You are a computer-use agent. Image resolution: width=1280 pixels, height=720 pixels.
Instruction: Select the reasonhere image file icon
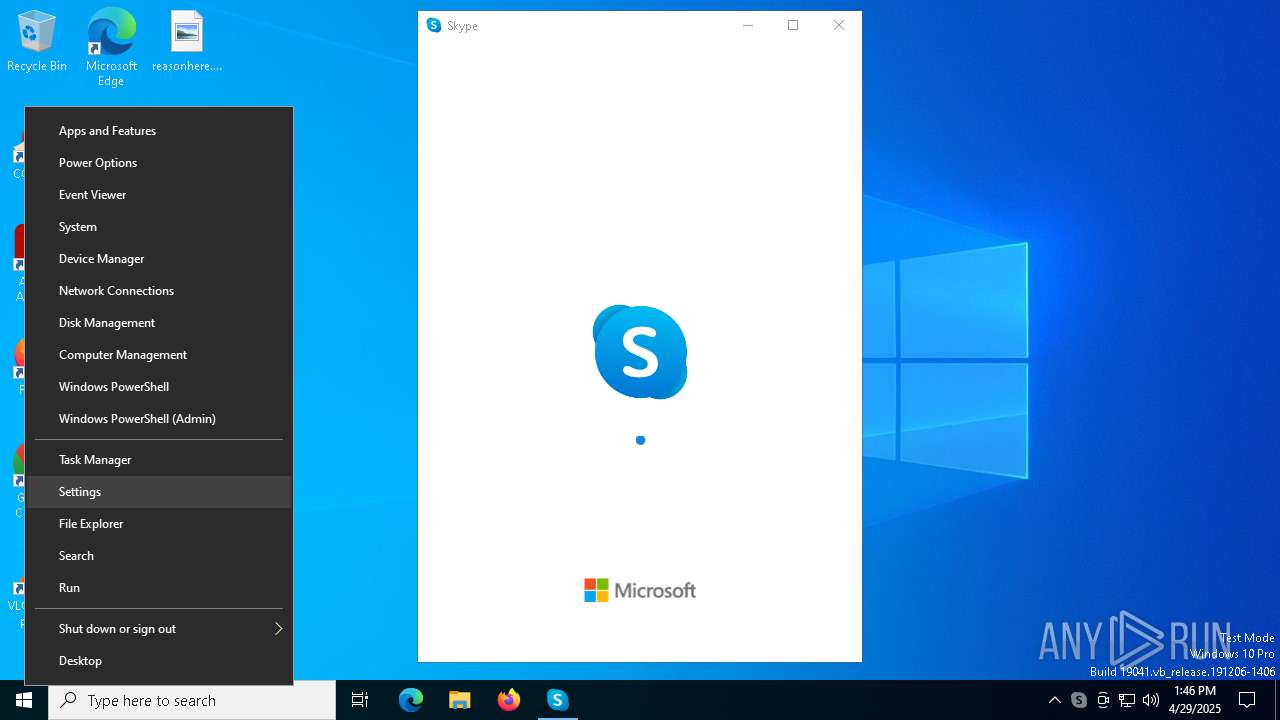[x=187, y=42]
